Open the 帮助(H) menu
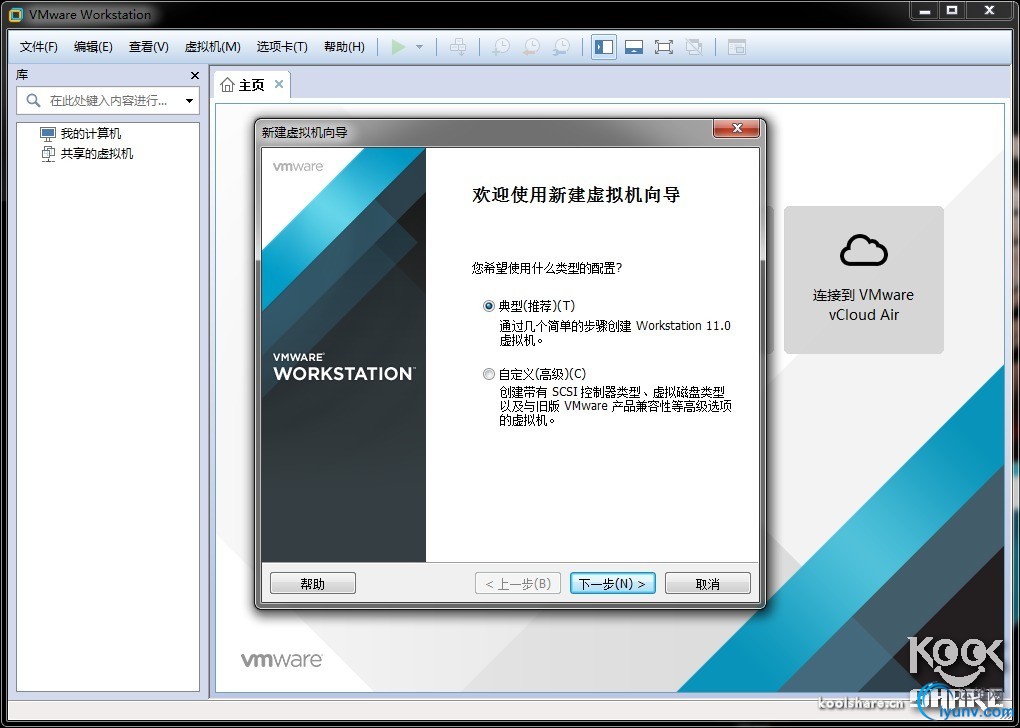This screenshot has height=728, width=1020. (344, 47)
